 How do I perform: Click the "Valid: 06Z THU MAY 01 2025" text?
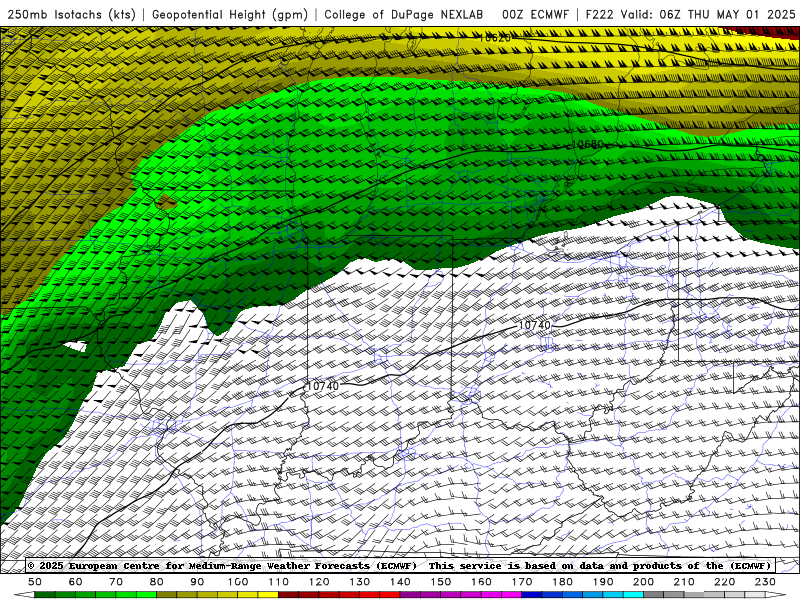pyautogui.click(x=708, y=15)
